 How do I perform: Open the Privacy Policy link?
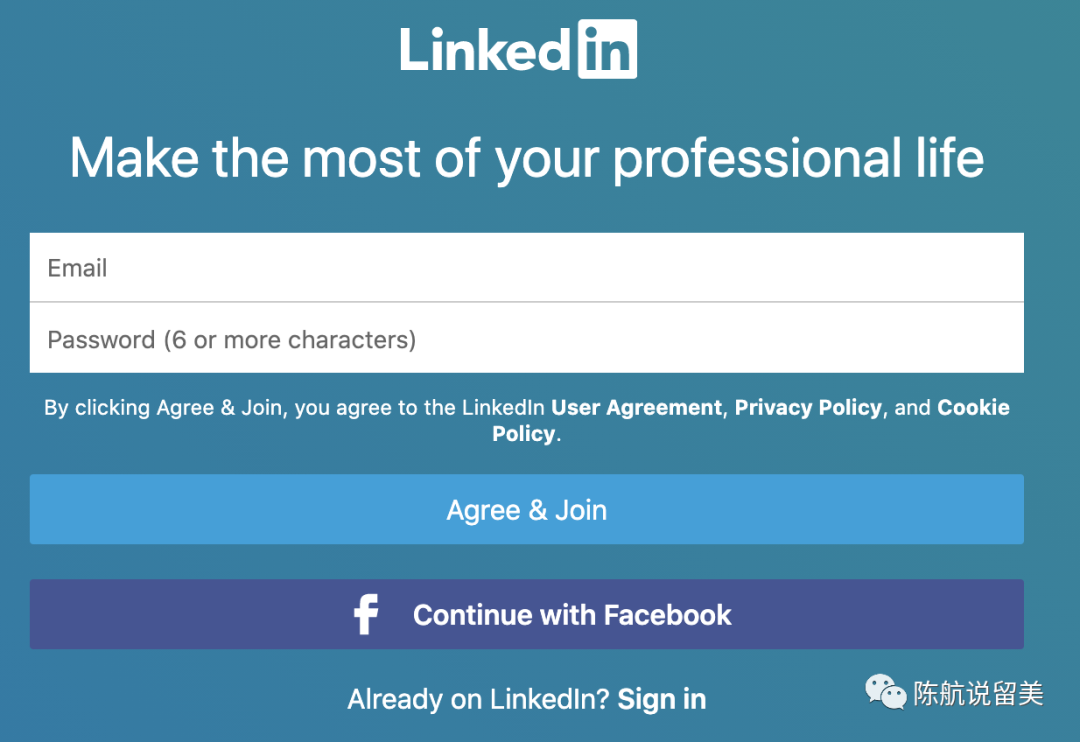tap(808, 408)
